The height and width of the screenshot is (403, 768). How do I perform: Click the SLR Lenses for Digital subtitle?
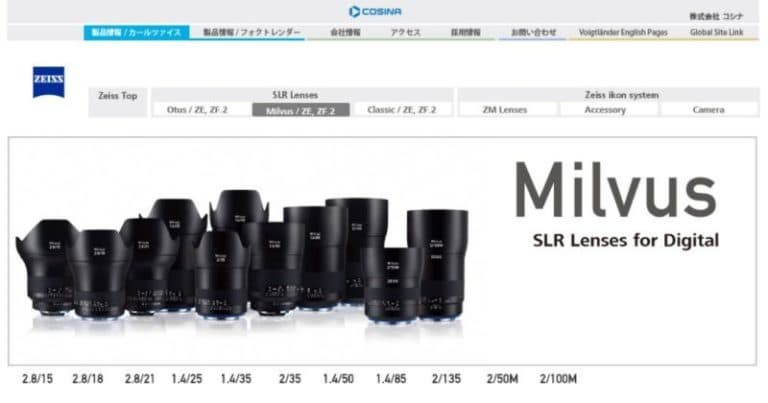625,240
